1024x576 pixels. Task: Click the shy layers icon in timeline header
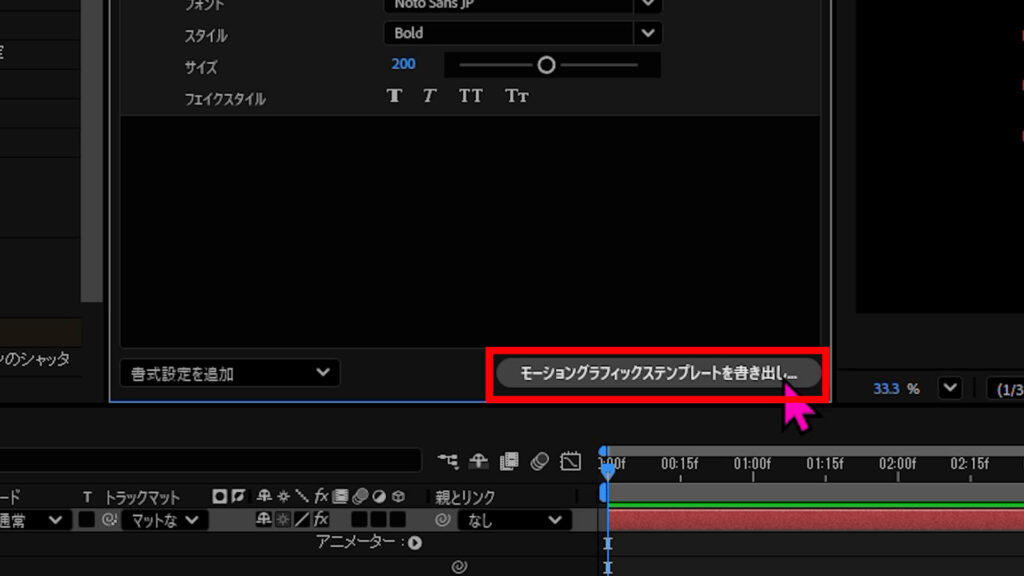pyautogui.click(x=478, y=461)
